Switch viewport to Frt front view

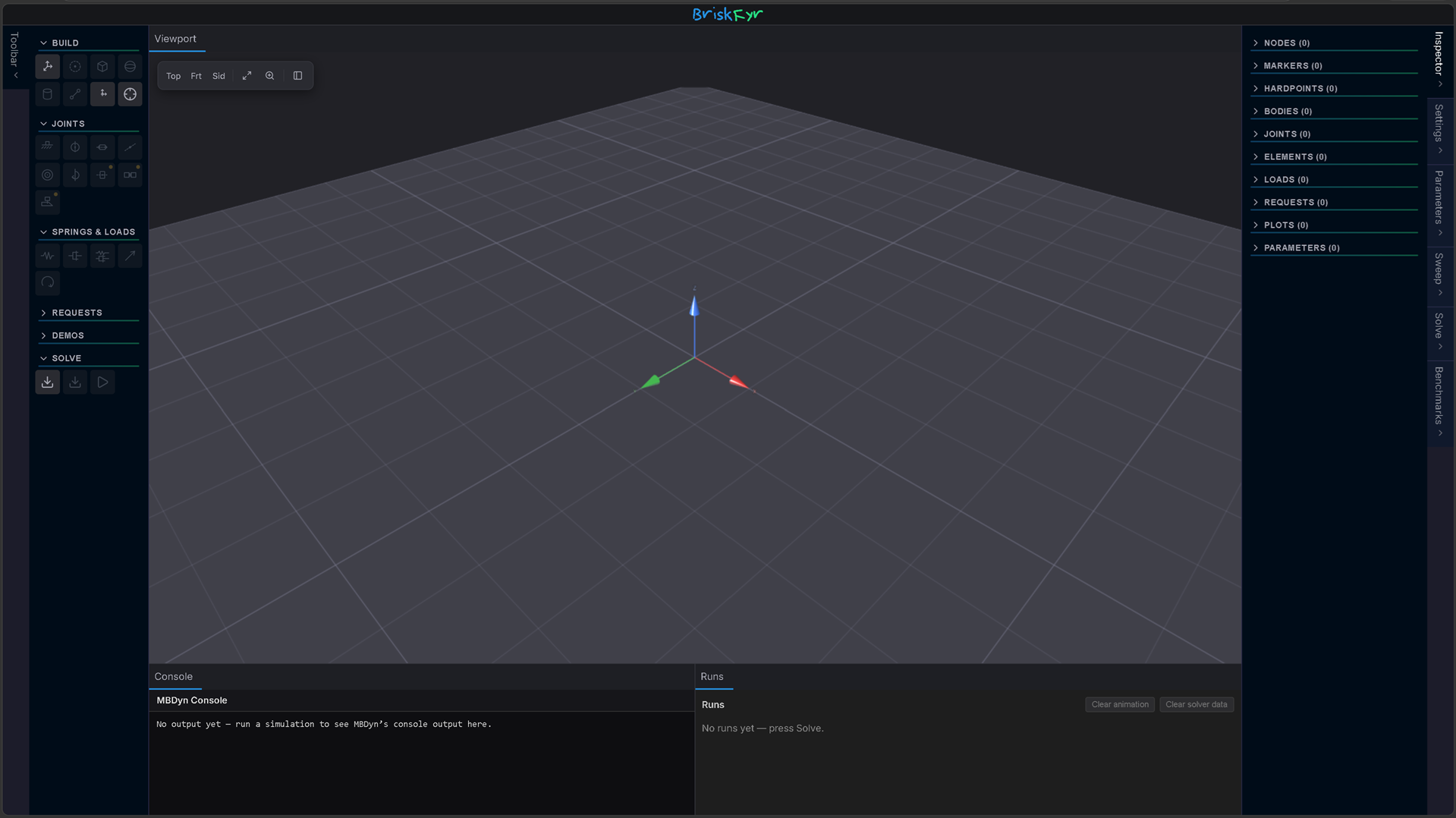196,76
